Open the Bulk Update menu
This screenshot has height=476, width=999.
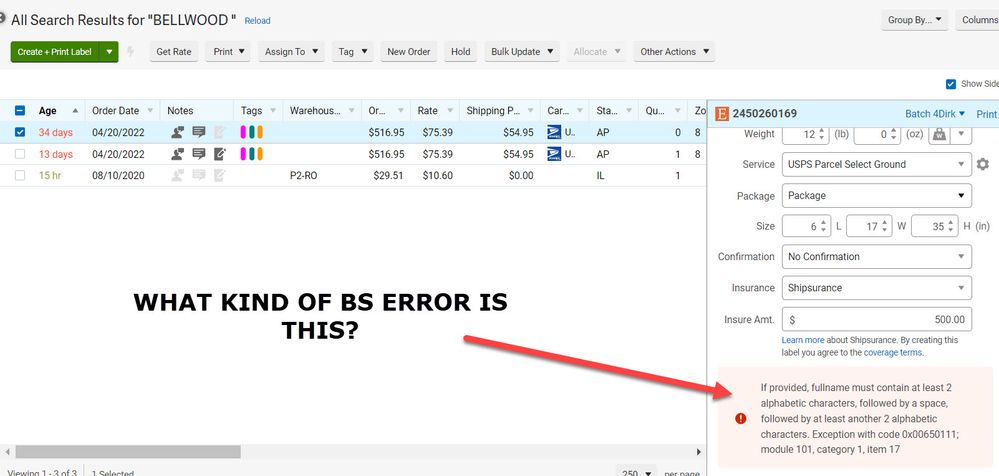coord(522,52)
